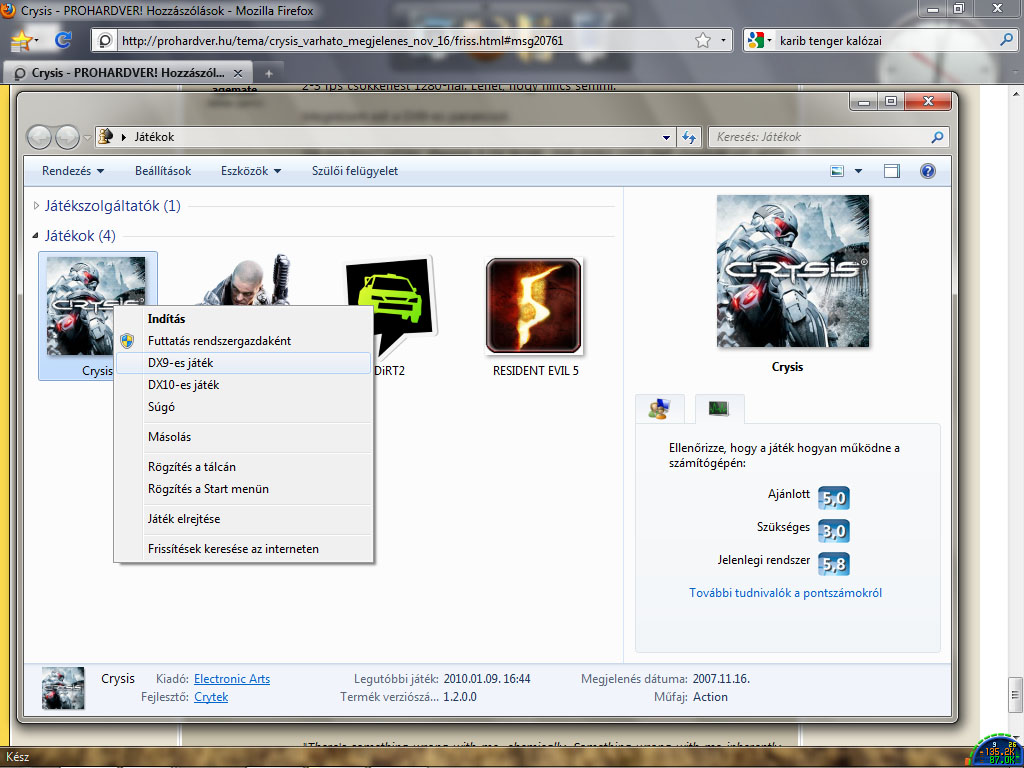The height and width of the screenshot is (768, 1024).
Task: Click the Jelenlegi rendszer 5,8 score badge
Action: 834,564
